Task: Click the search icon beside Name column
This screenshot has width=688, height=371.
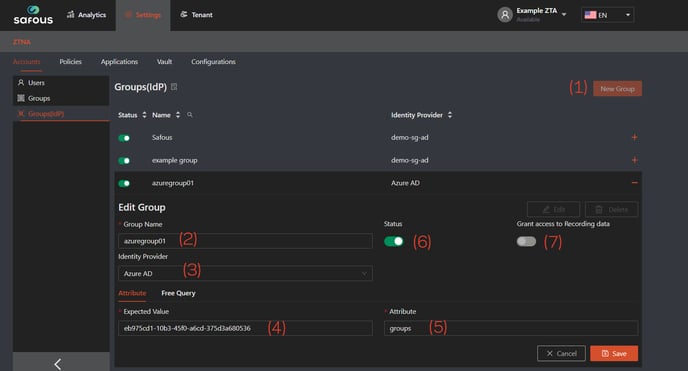Action: (x=190, y=115)
